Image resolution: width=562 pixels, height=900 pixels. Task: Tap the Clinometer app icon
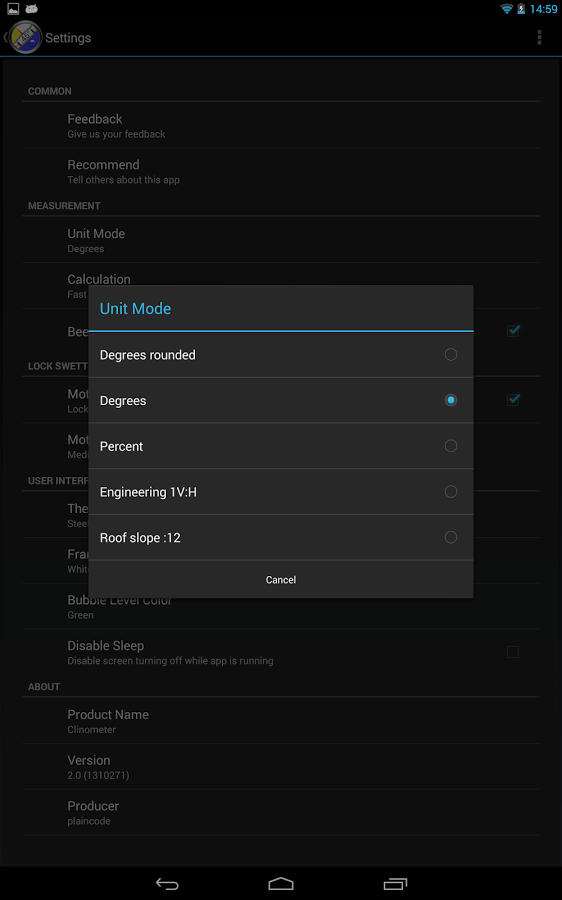[x=26, y=37]
